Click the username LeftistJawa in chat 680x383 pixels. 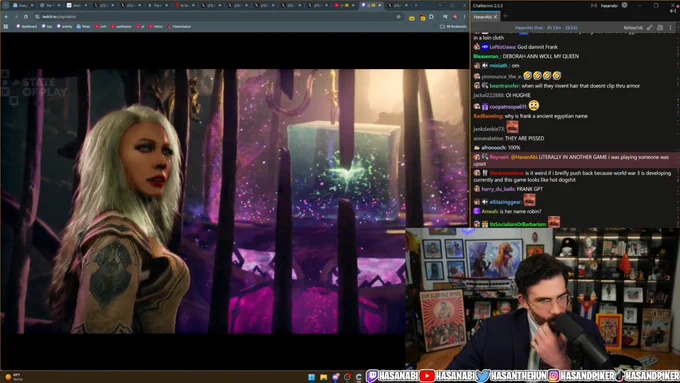point(502,47)
